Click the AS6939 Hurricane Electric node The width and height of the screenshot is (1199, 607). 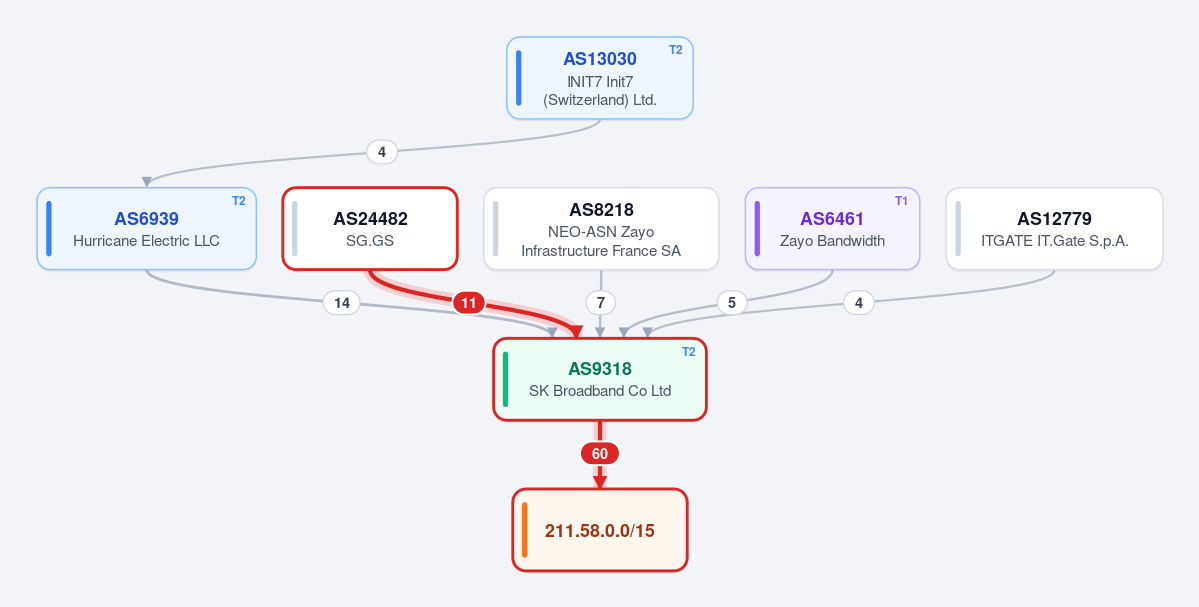[147, 229]
